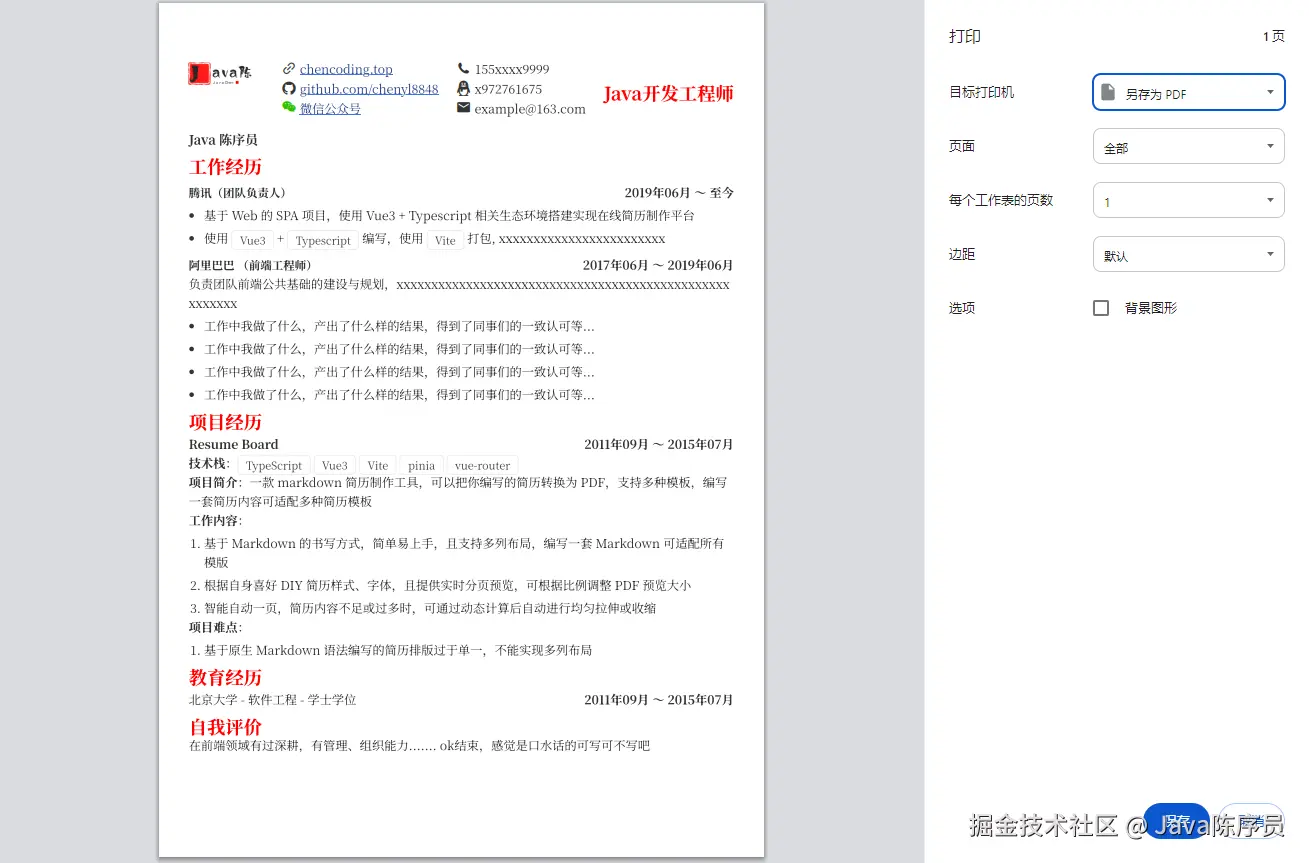Click the 每个工作表的页数 label
Image resolution: width=1309 pixels, height=863 pixels.
[1001, 200]
